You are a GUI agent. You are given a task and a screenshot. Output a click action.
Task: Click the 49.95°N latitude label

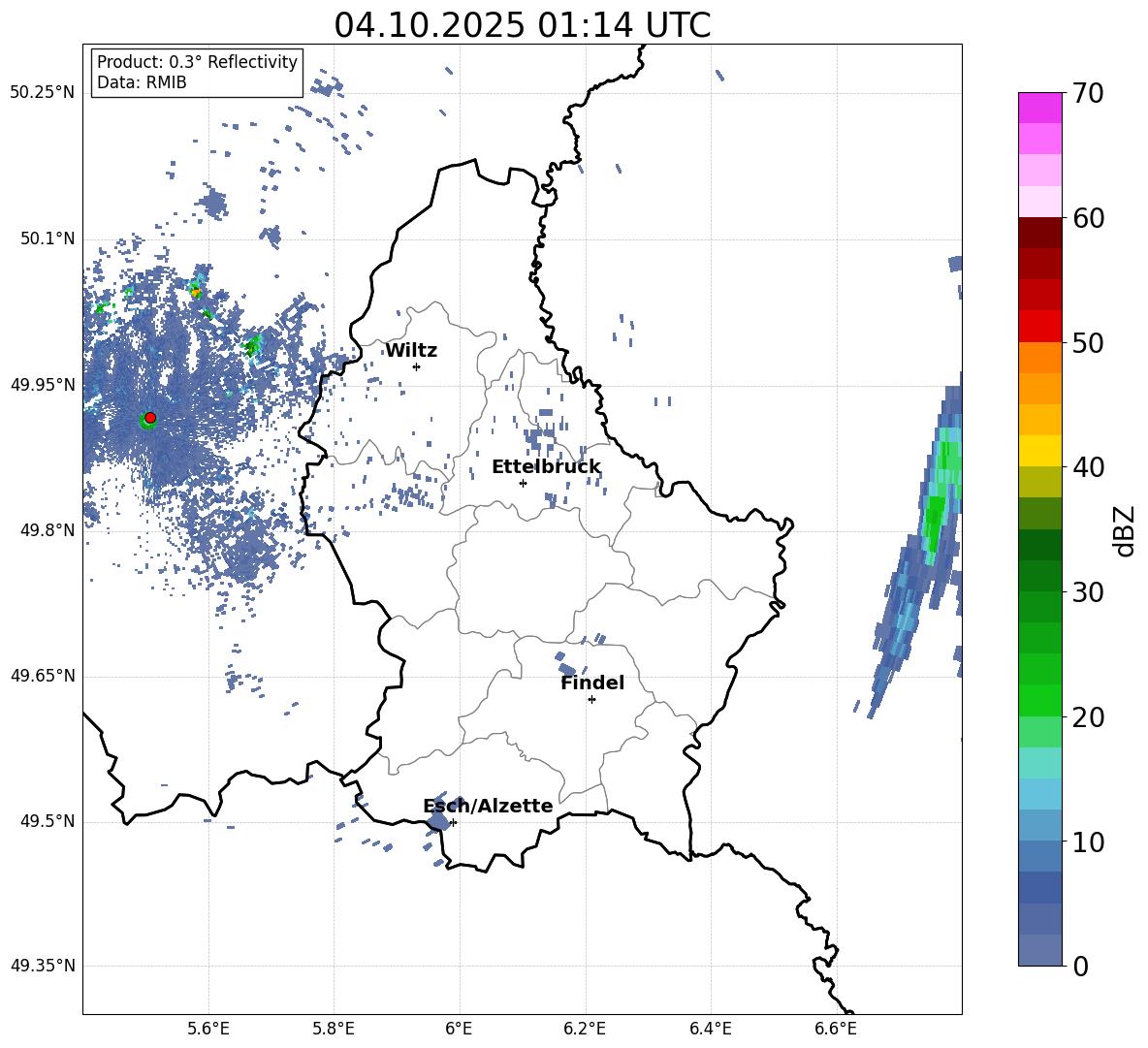43,384
